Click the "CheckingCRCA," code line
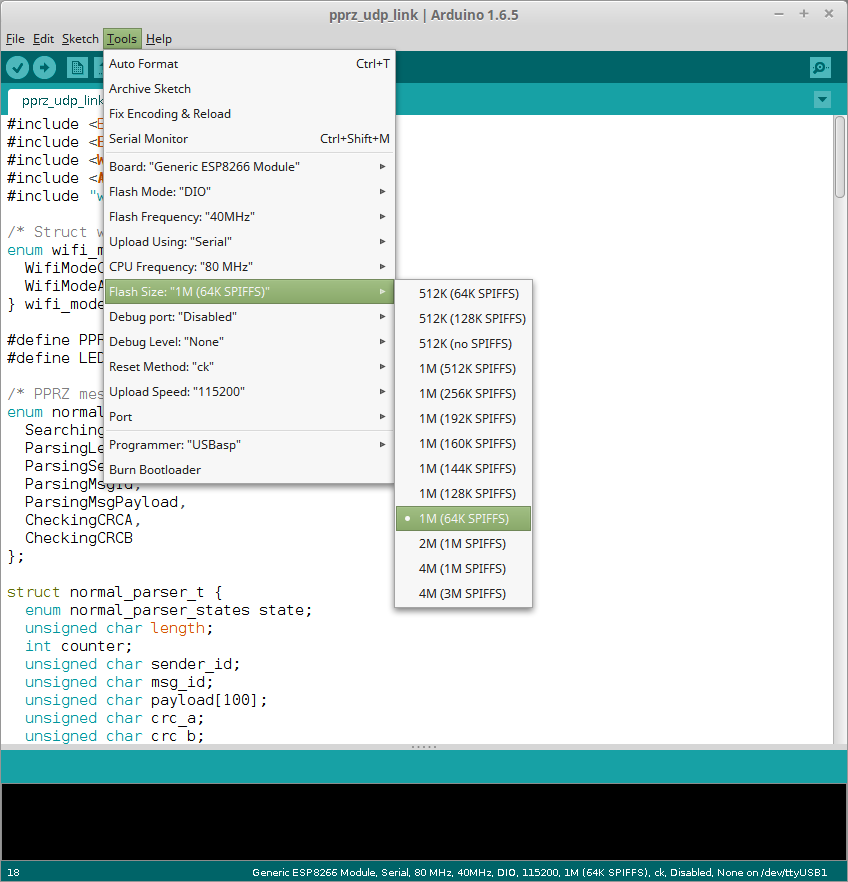 83,520
